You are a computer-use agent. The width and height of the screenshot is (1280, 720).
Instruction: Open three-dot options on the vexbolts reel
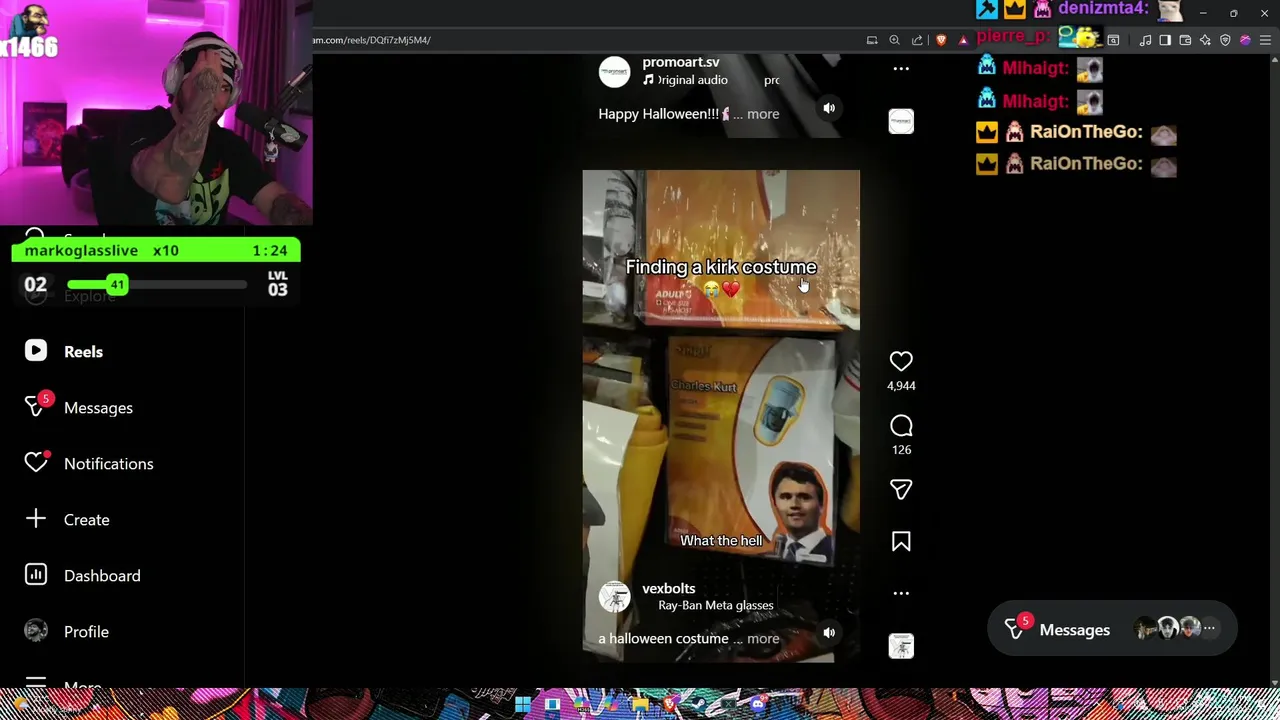tap(901, 593)
